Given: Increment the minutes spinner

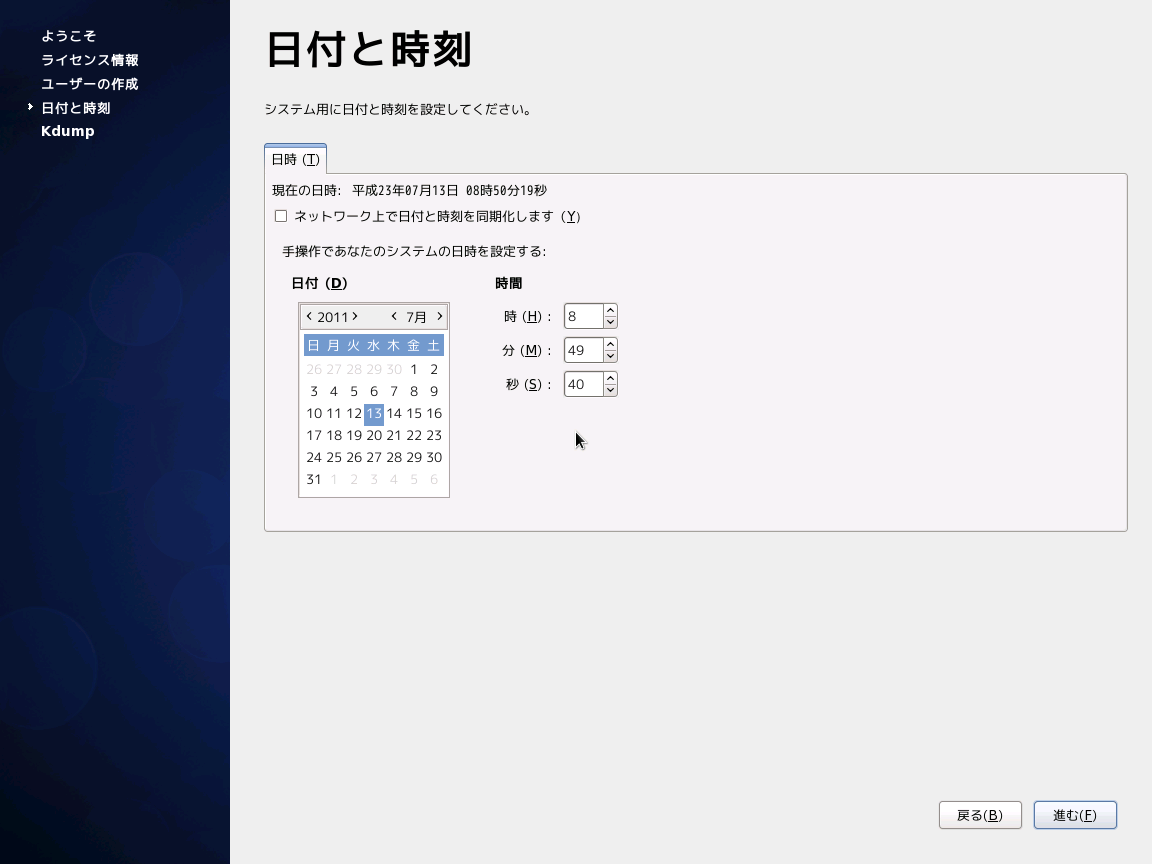Looking at the screenshot, I should coord(611,345).
